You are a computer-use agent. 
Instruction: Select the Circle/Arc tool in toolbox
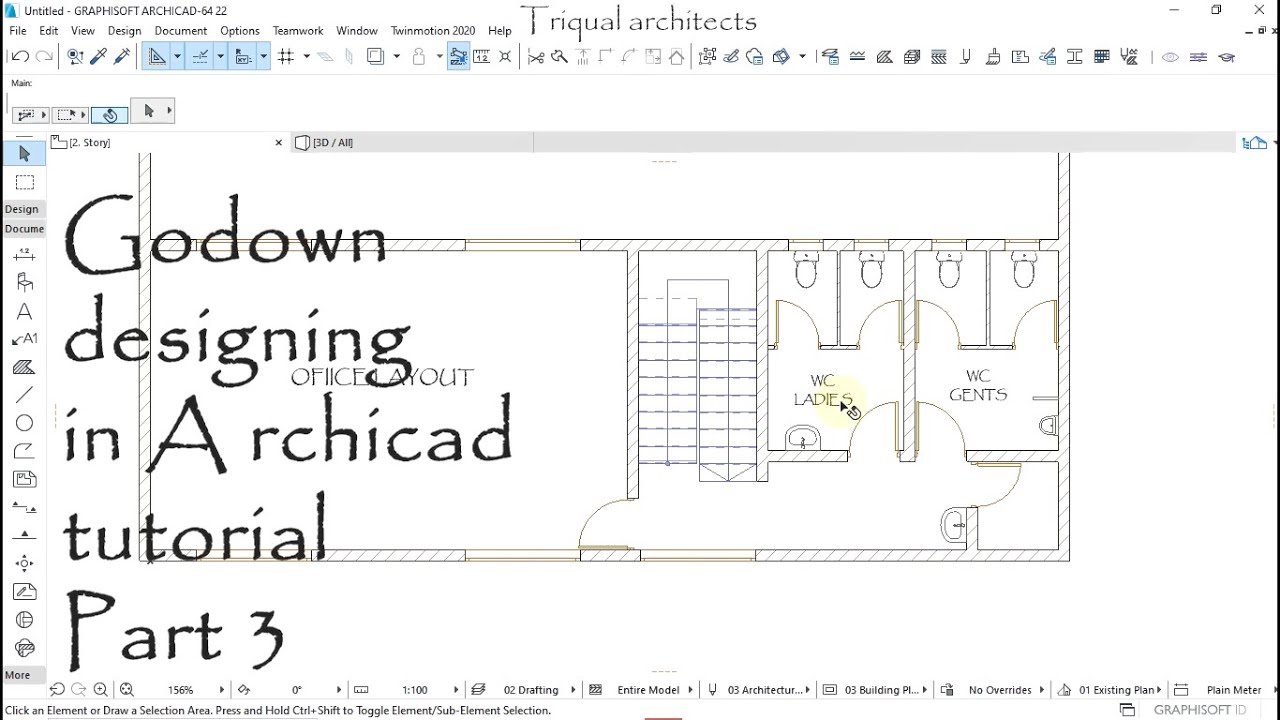coord(25,423)
